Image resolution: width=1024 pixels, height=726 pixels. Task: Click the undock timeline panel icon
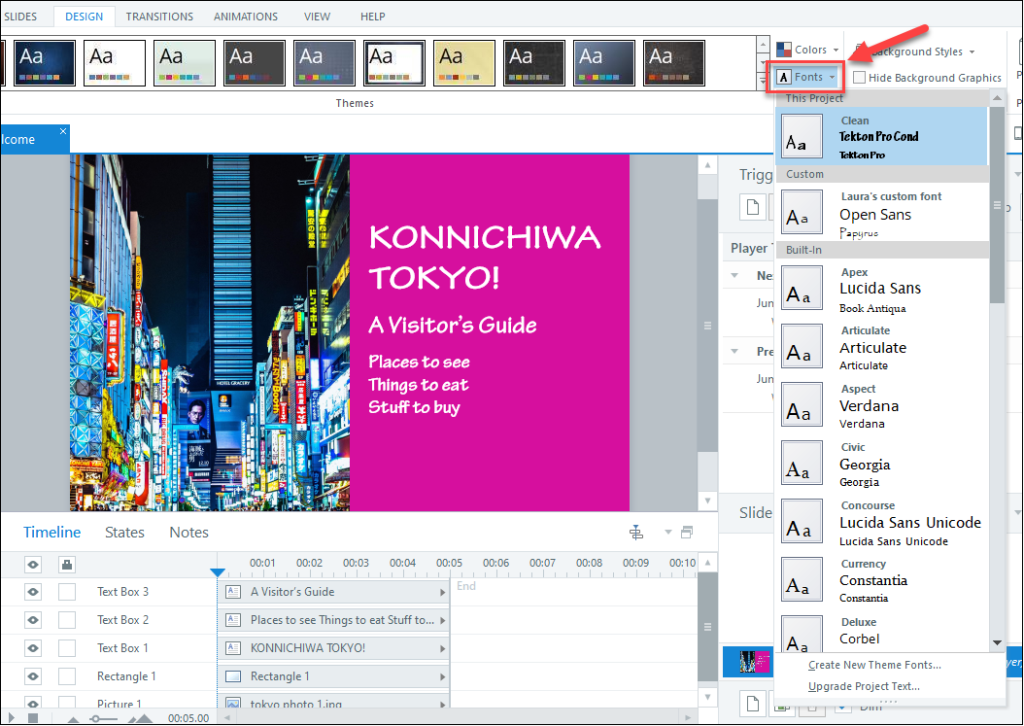(x=686, y=533)
